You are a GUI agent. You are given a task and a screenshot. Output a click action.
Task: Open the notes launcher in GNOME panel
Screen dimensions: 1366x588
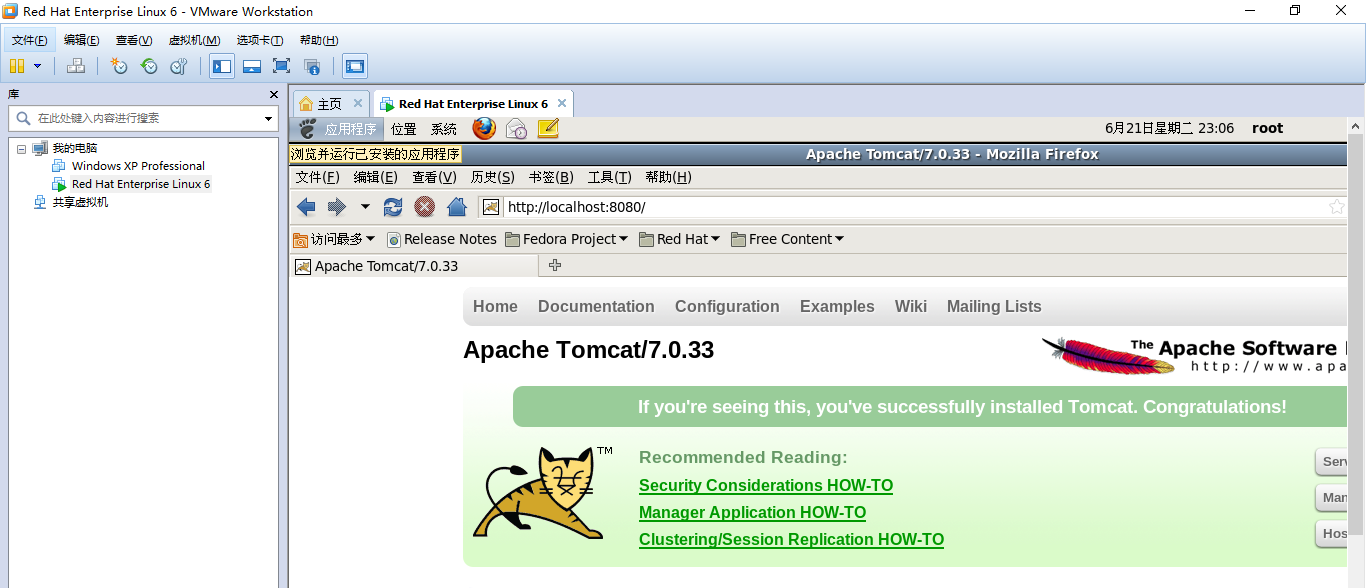[548, 128]
